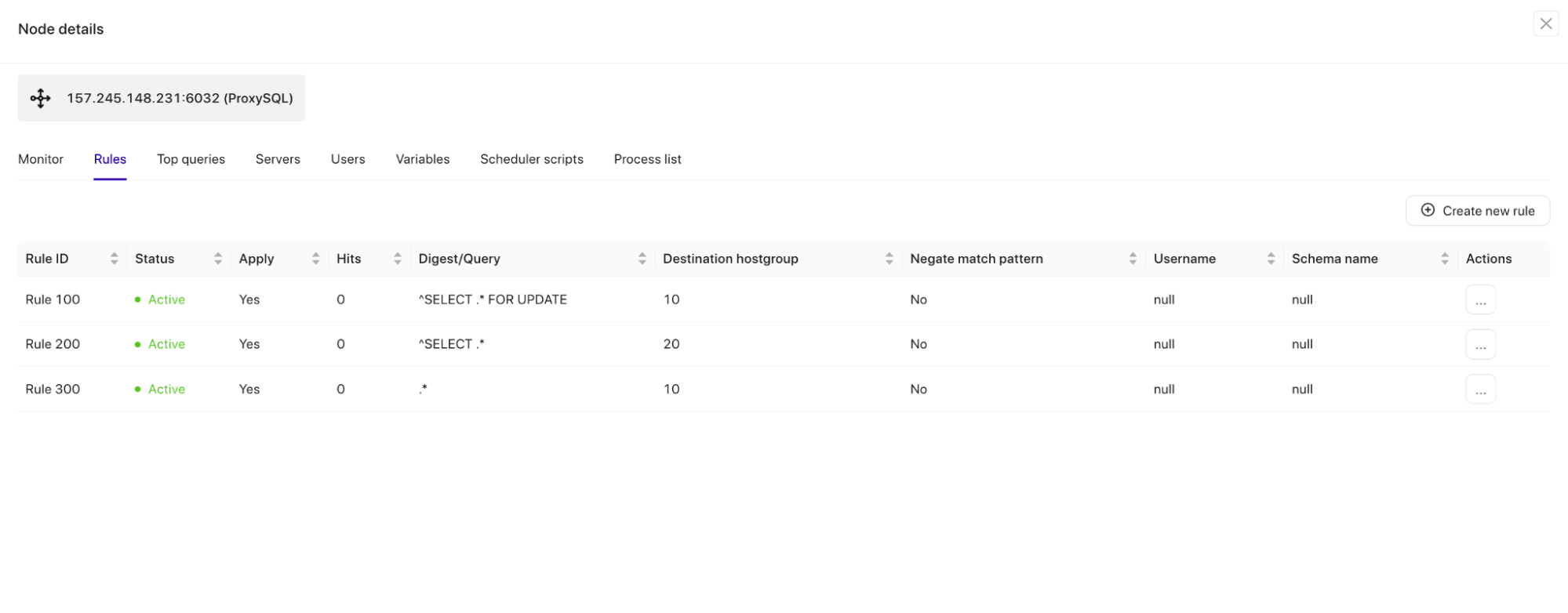The width and height of the screenshot is (1568, 613).
Task: Sort by Destination hostgroup column
Action: 889,258
